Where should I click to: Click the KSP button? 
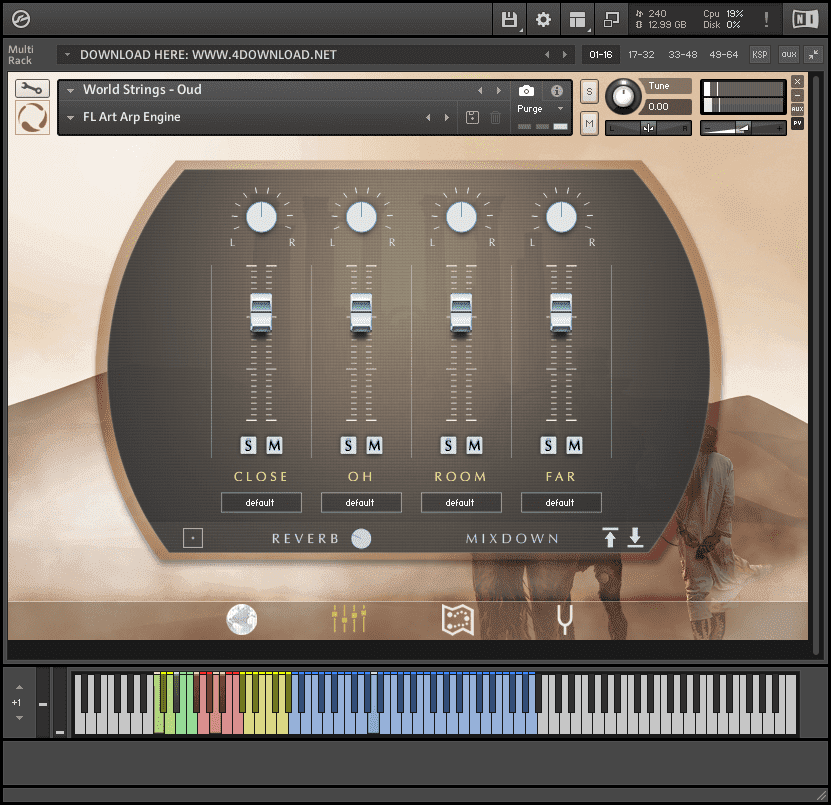759,55
